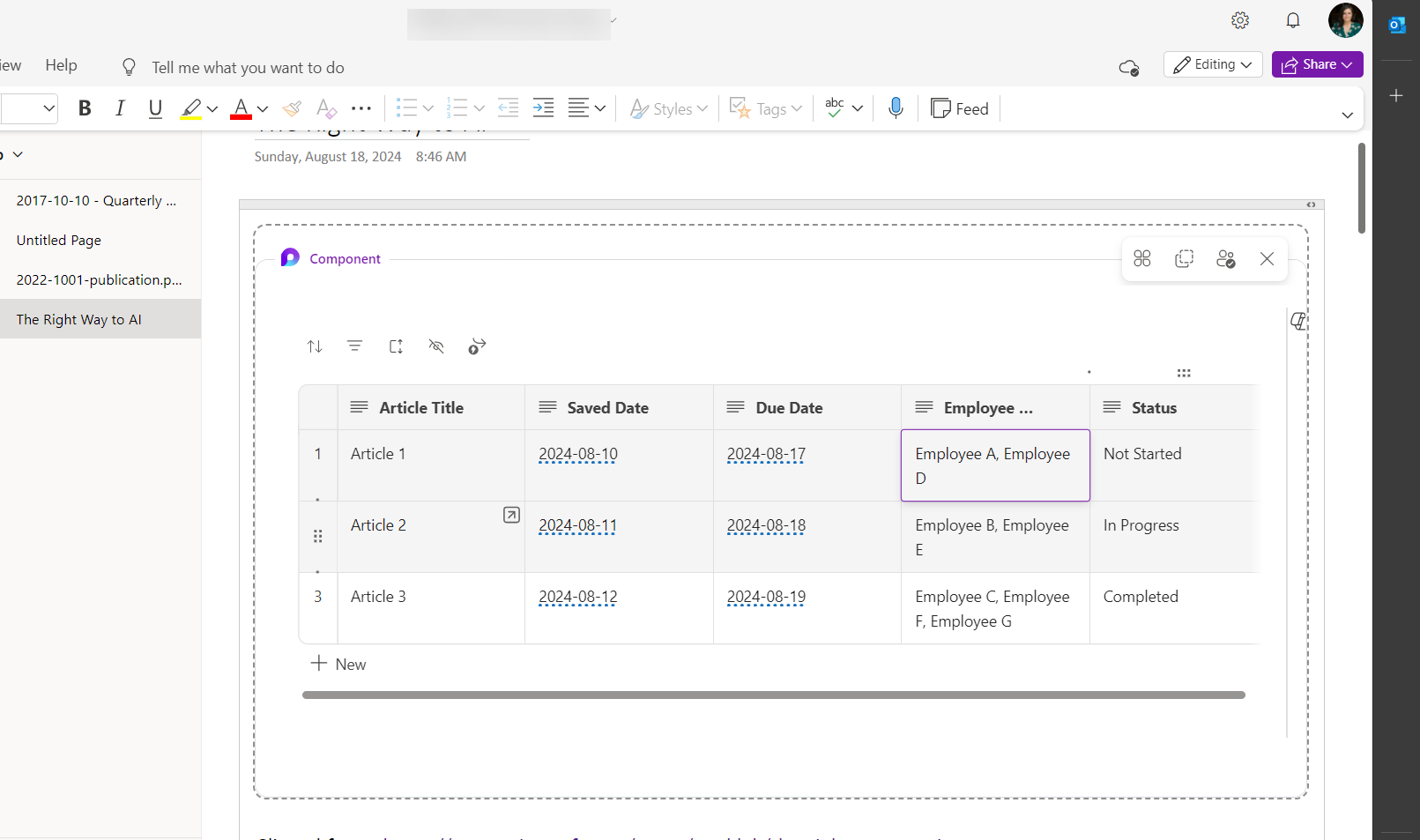Image resolution: width=1420 pixels, height=840 pixels.
Task: Open the highlight color dropdown
Action: tap(212, 108)
